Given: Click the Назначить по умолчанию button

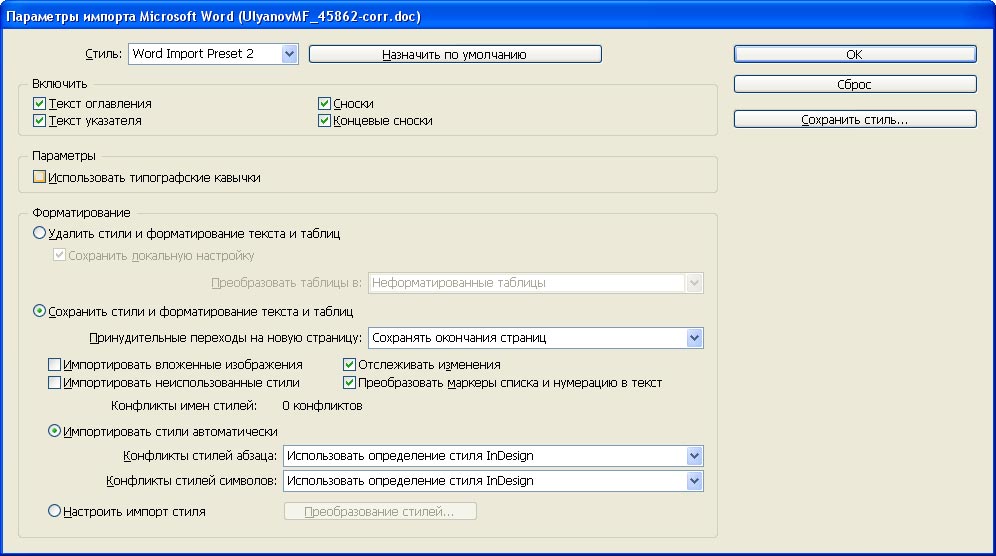Looking at the screenshot, I should point(455,55).
